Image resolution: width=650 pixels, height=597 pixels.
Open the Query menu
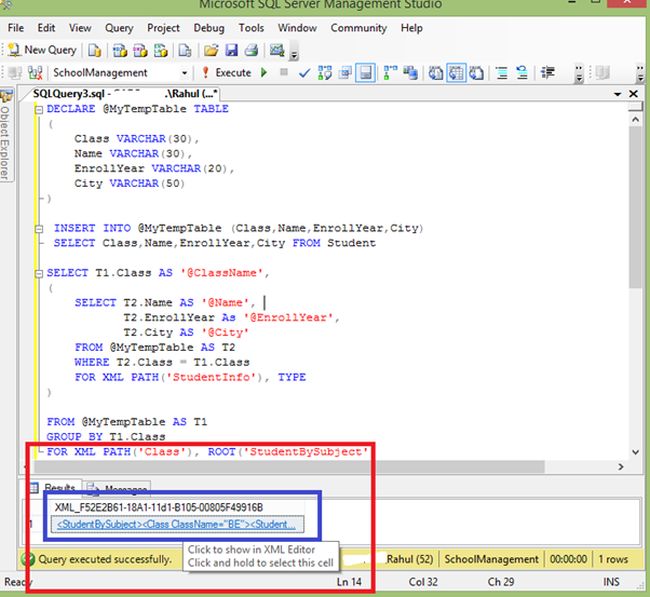pos(118,28)
